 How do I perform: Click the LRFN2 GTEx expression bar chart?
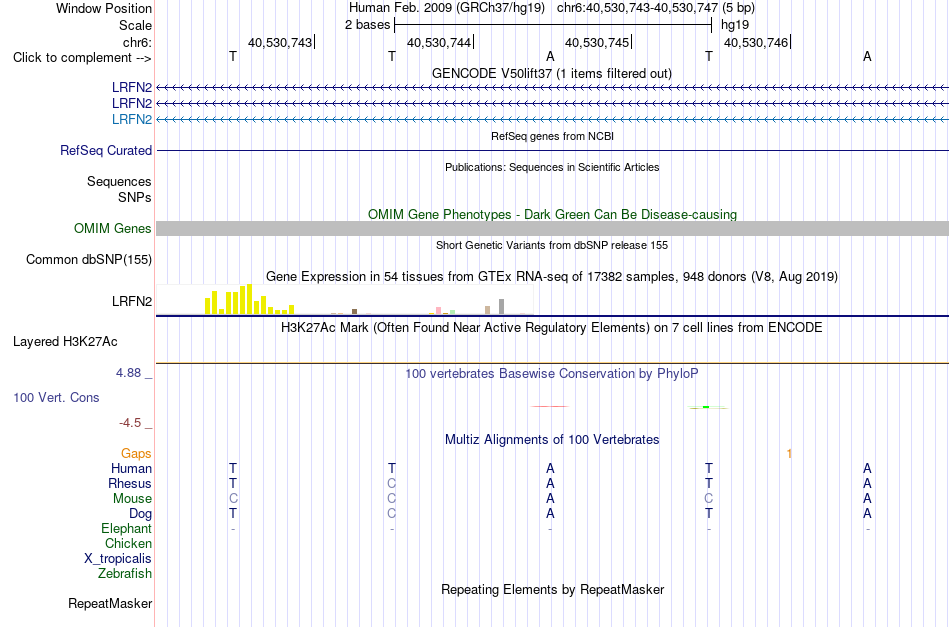click(344, 299)
